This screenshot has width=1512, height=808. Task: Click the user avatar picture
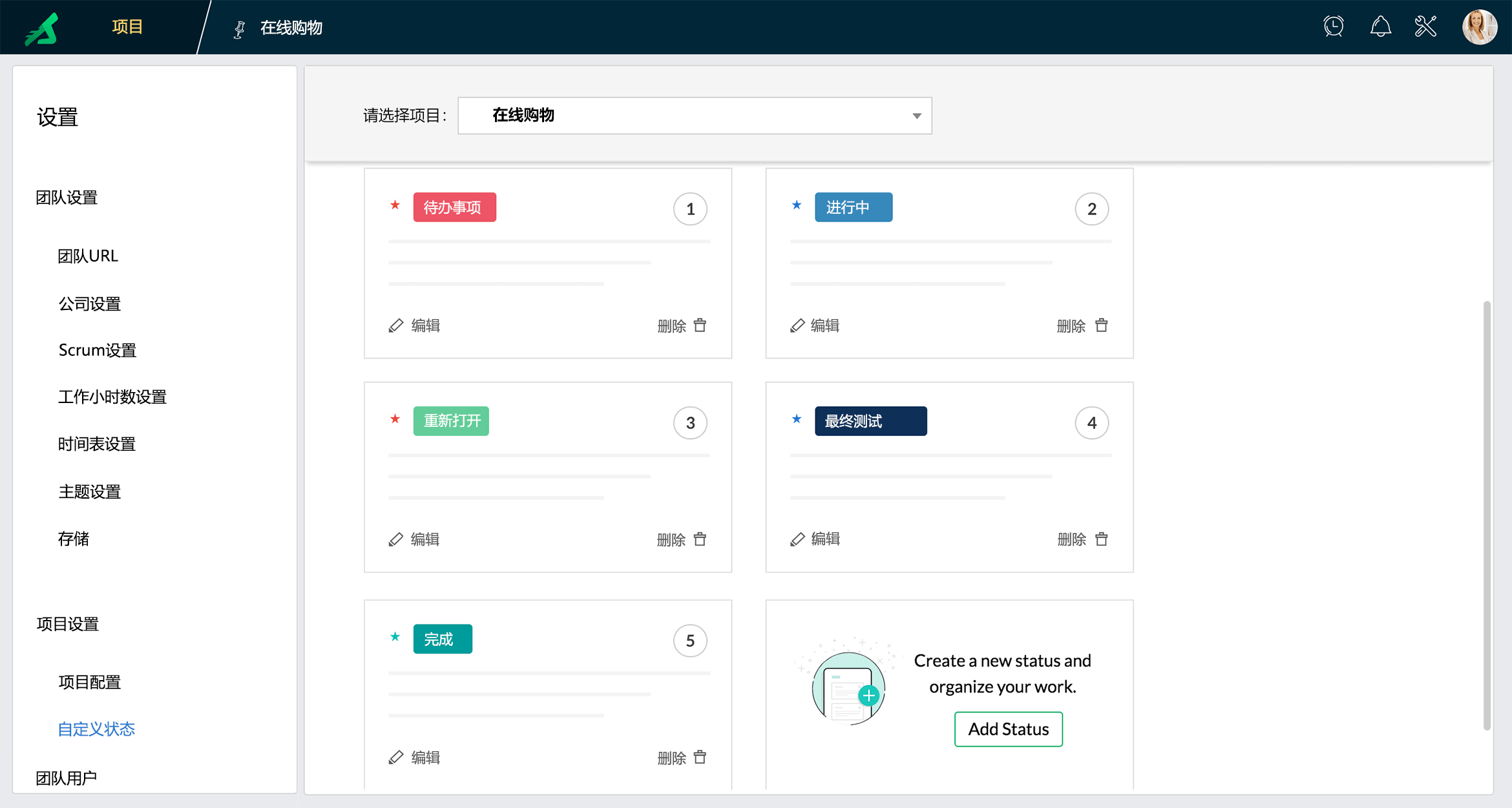(x=1479, y=27)
